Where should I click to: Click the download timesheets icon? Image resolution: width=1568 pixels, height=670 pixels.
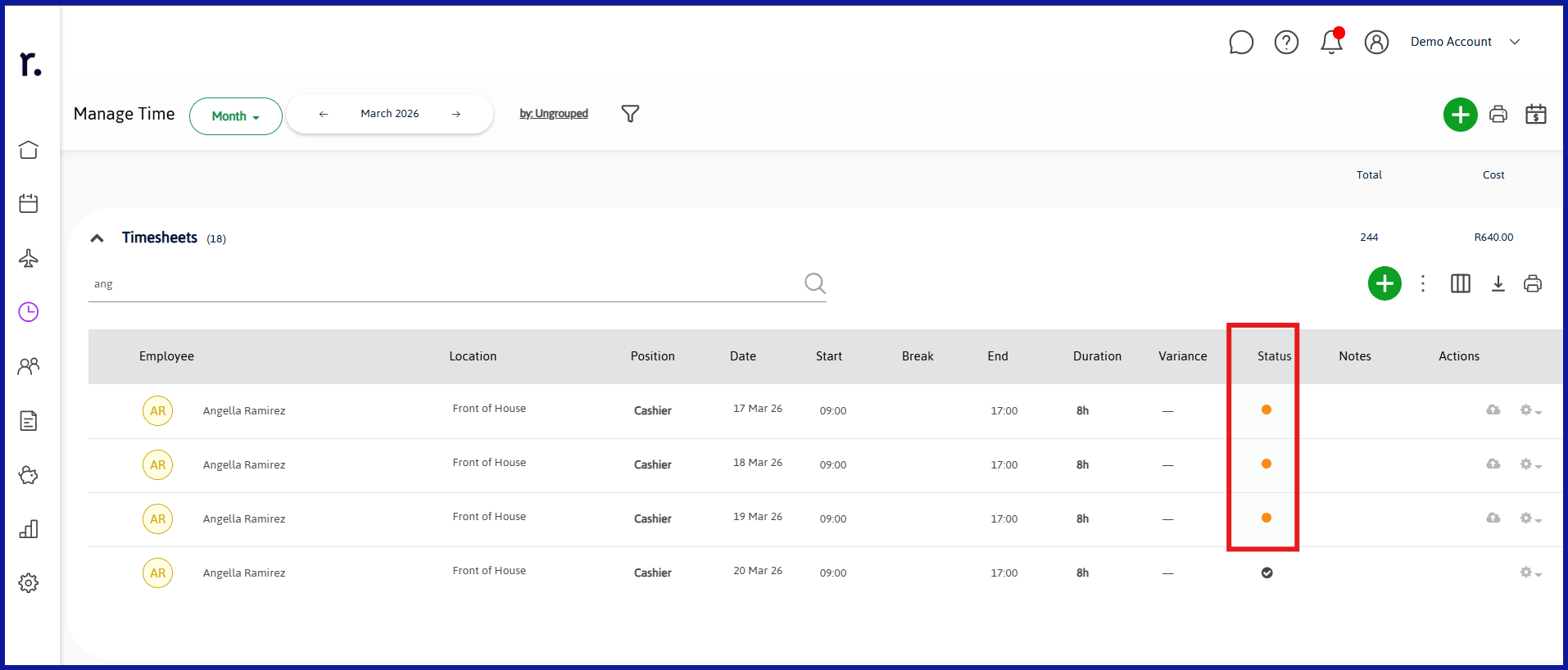pos(1498,283)
